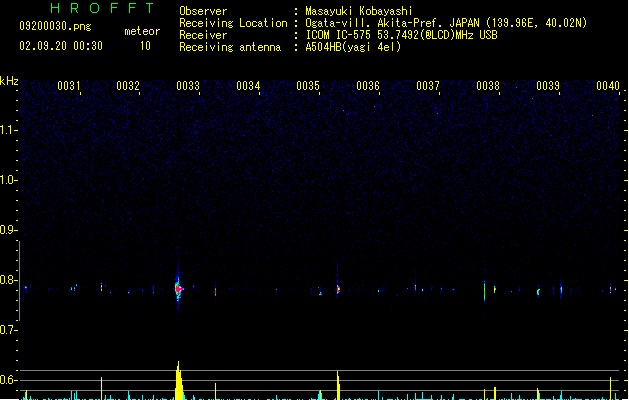This screenshot has width=629, height=400.
Task: Click time marker 0031
Action: tap(69, 85)
